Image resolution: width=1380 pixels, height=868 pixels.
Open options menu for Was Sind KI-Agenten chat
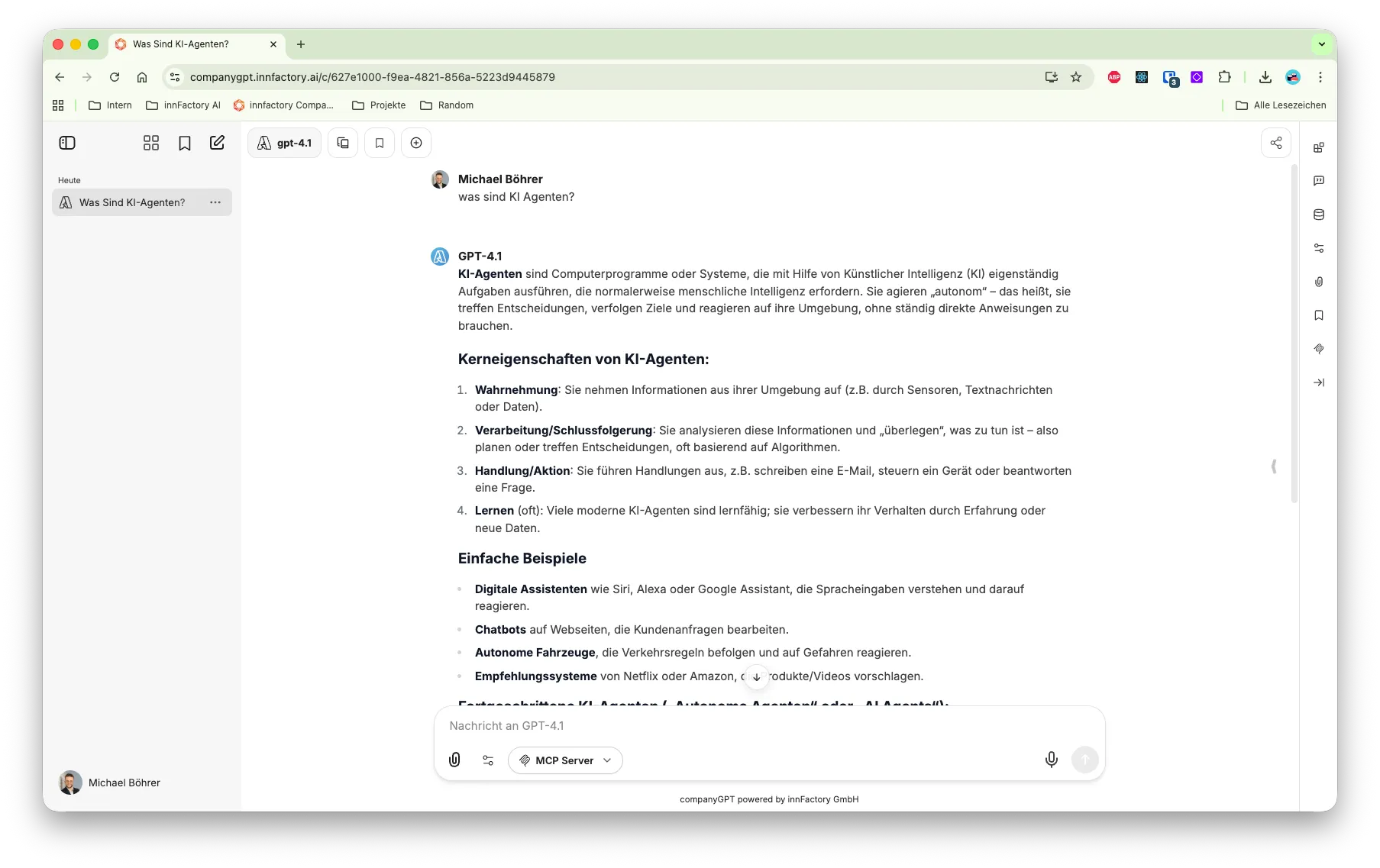point(215,202)
